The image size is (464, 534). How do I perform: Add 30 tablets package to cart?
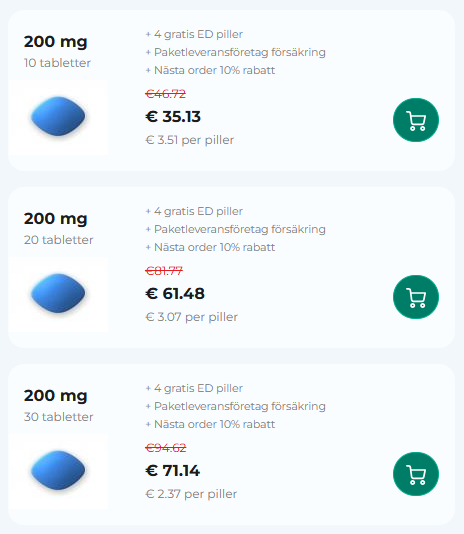(x=416, y=474)
